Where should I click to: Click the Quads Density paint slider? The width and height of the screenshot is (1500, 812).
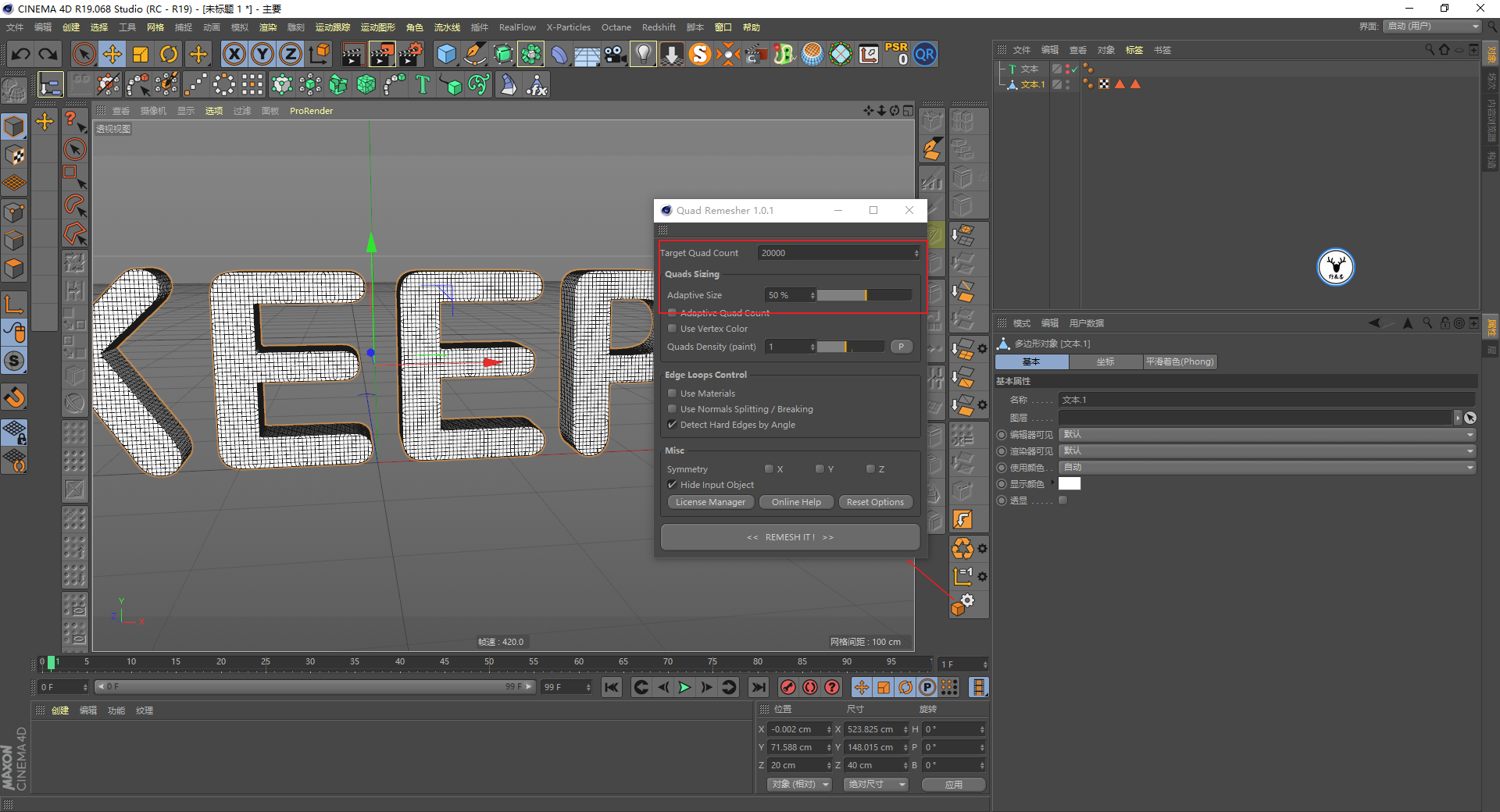pos(851,347)
